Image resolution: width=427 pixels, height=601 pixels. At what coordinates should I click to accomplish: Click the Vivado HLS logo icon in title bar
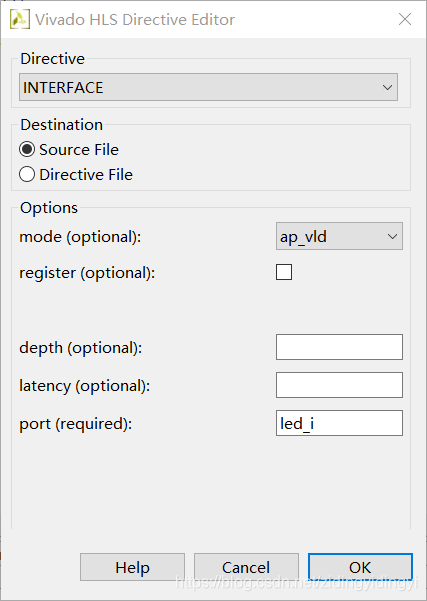pos(20,19)
